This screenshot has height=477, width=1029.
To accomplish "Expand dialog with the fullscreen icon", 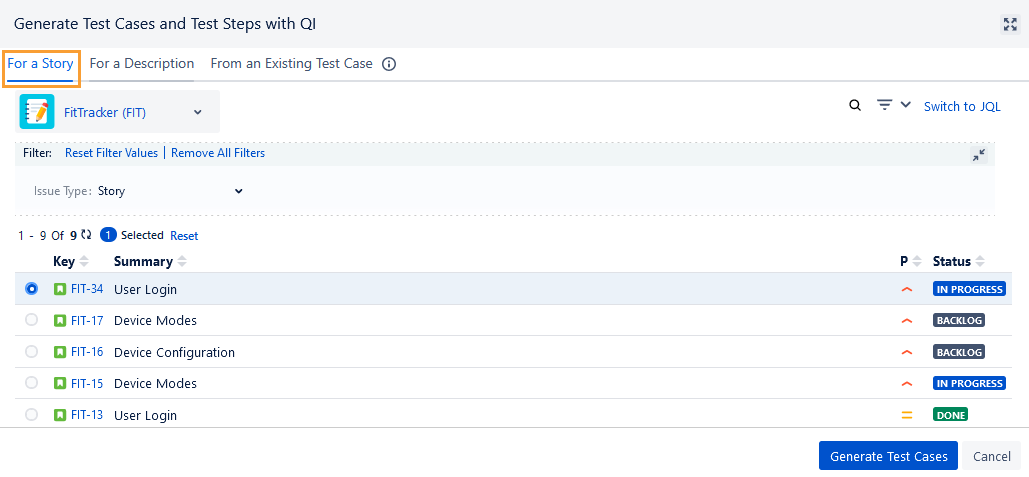I will tap(1010, 24).
